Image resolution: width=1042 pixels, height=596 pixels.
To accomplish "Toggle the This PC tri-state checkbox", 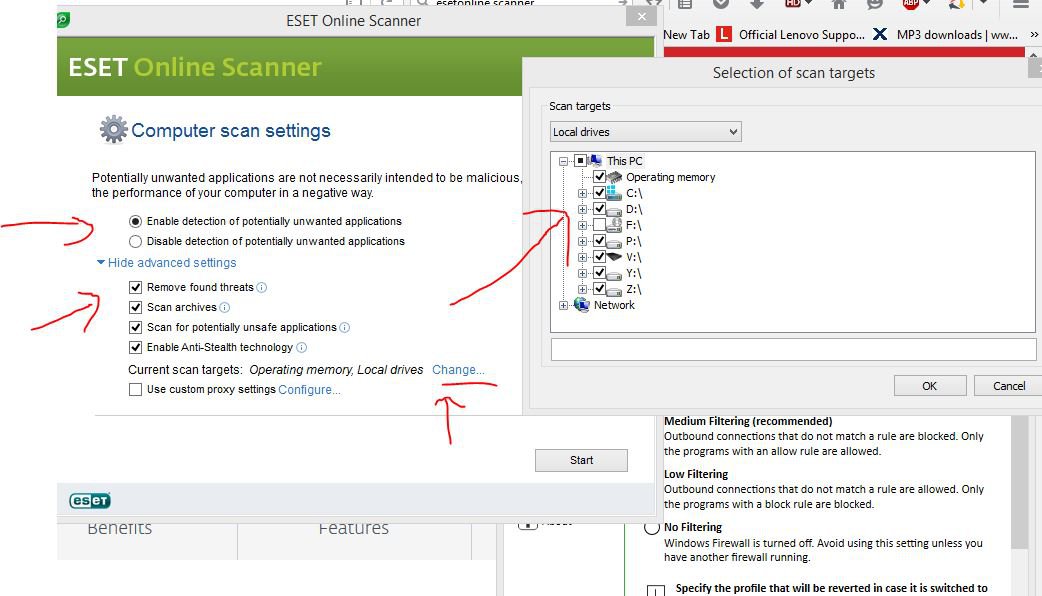I will point(580,161).
